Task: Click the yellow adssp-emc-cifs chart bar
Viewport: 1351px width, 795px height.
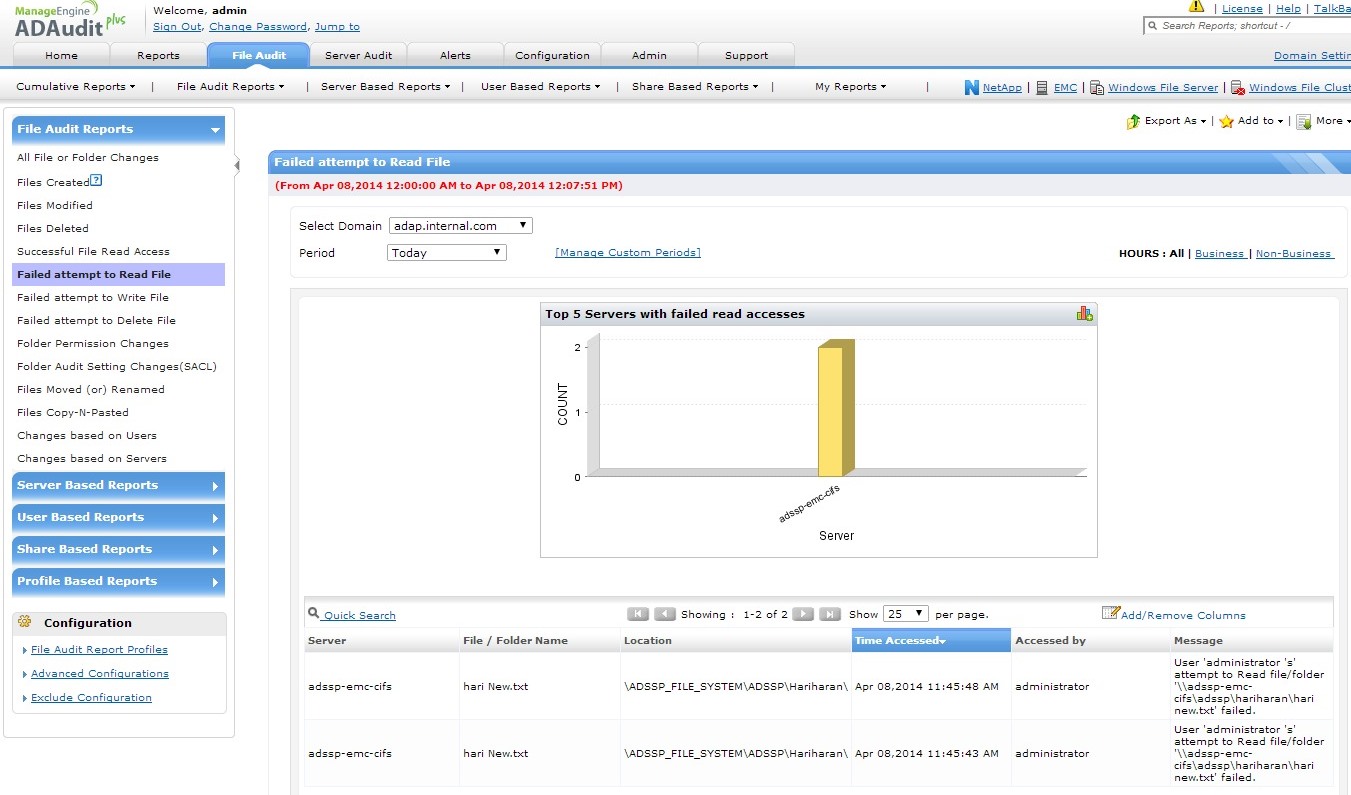Action: click(x=832, y=412)
